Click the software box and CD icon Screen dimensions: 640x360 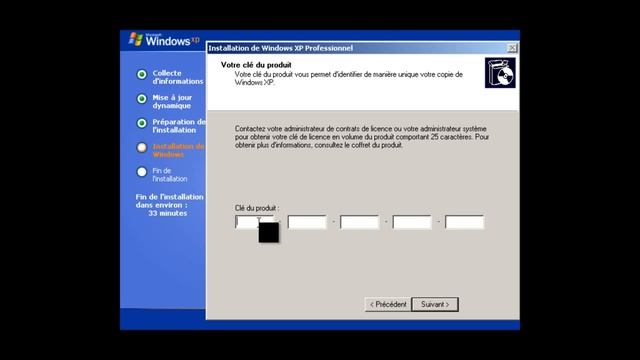click(500, 73)
